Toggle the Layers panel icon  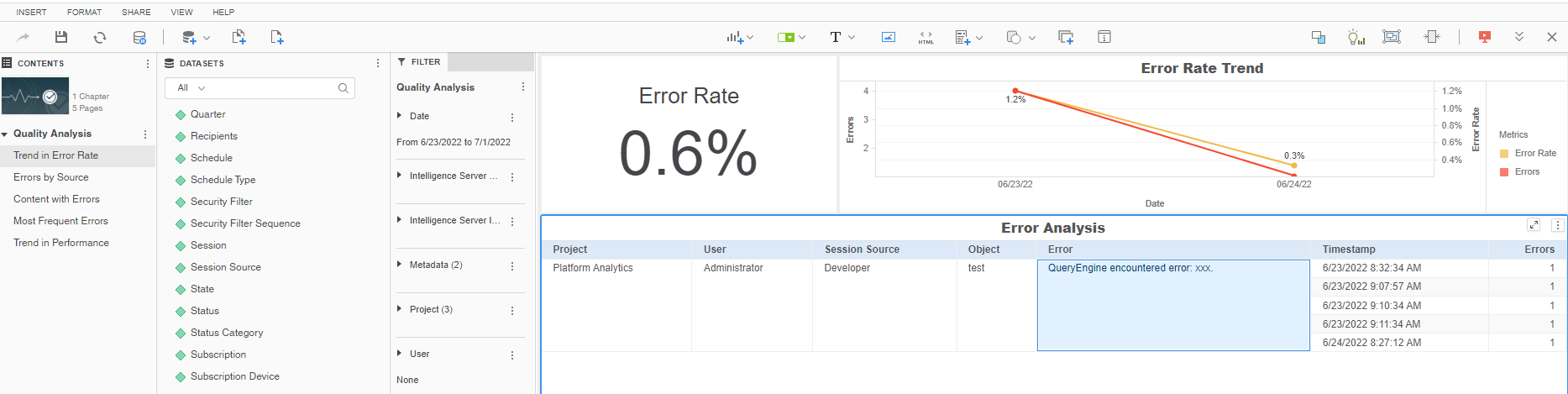[1319, 37]
